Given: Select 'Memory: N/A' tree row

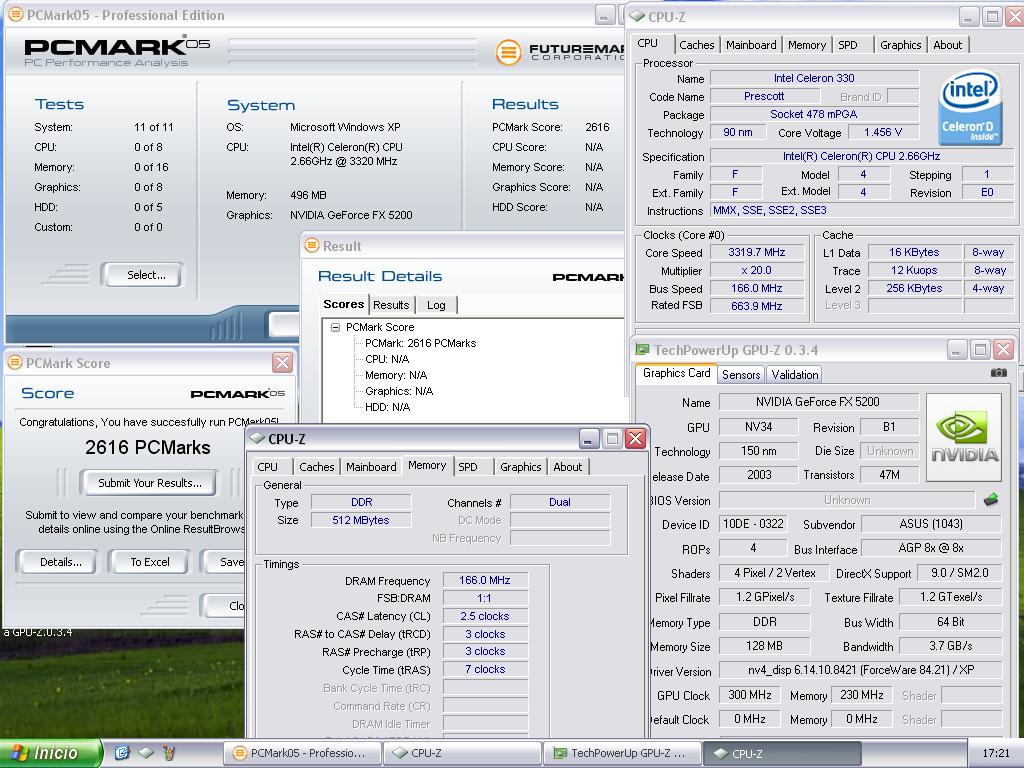Looking at the screenshot, I should point(396,376).
